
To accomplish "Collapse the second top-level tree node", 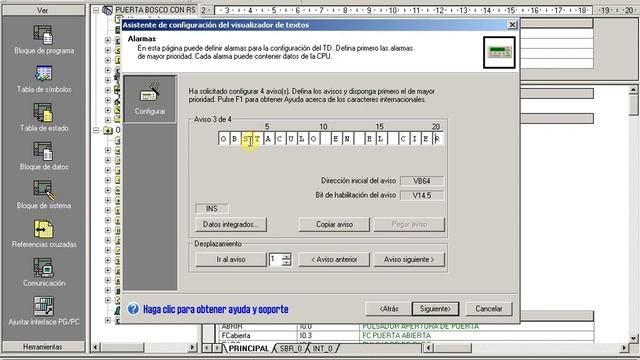I will pos(96,130).
